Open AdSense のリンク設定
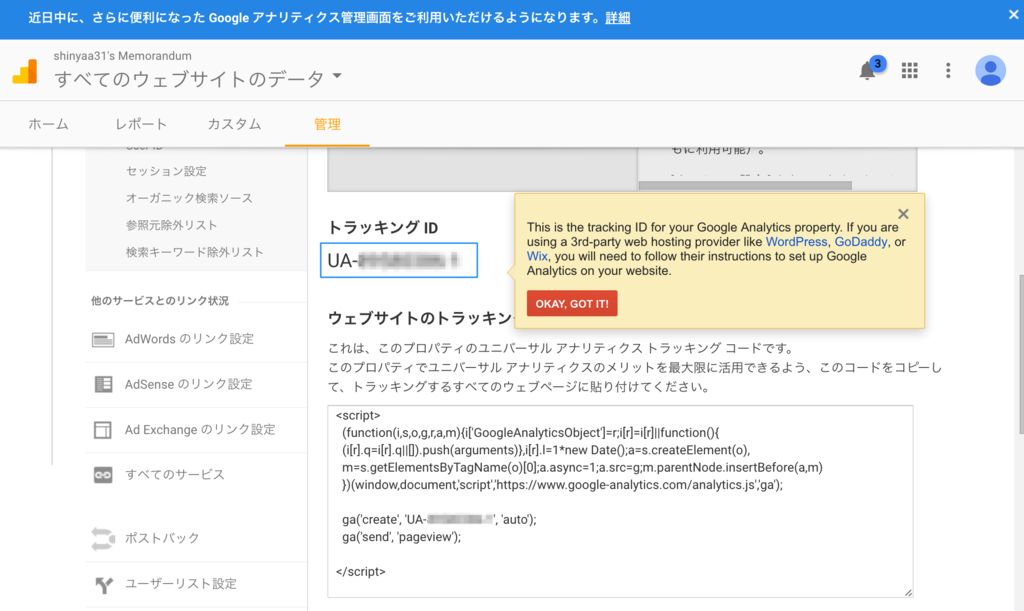Viewport: 1024px width, 611px height. (x=189, y=384)
